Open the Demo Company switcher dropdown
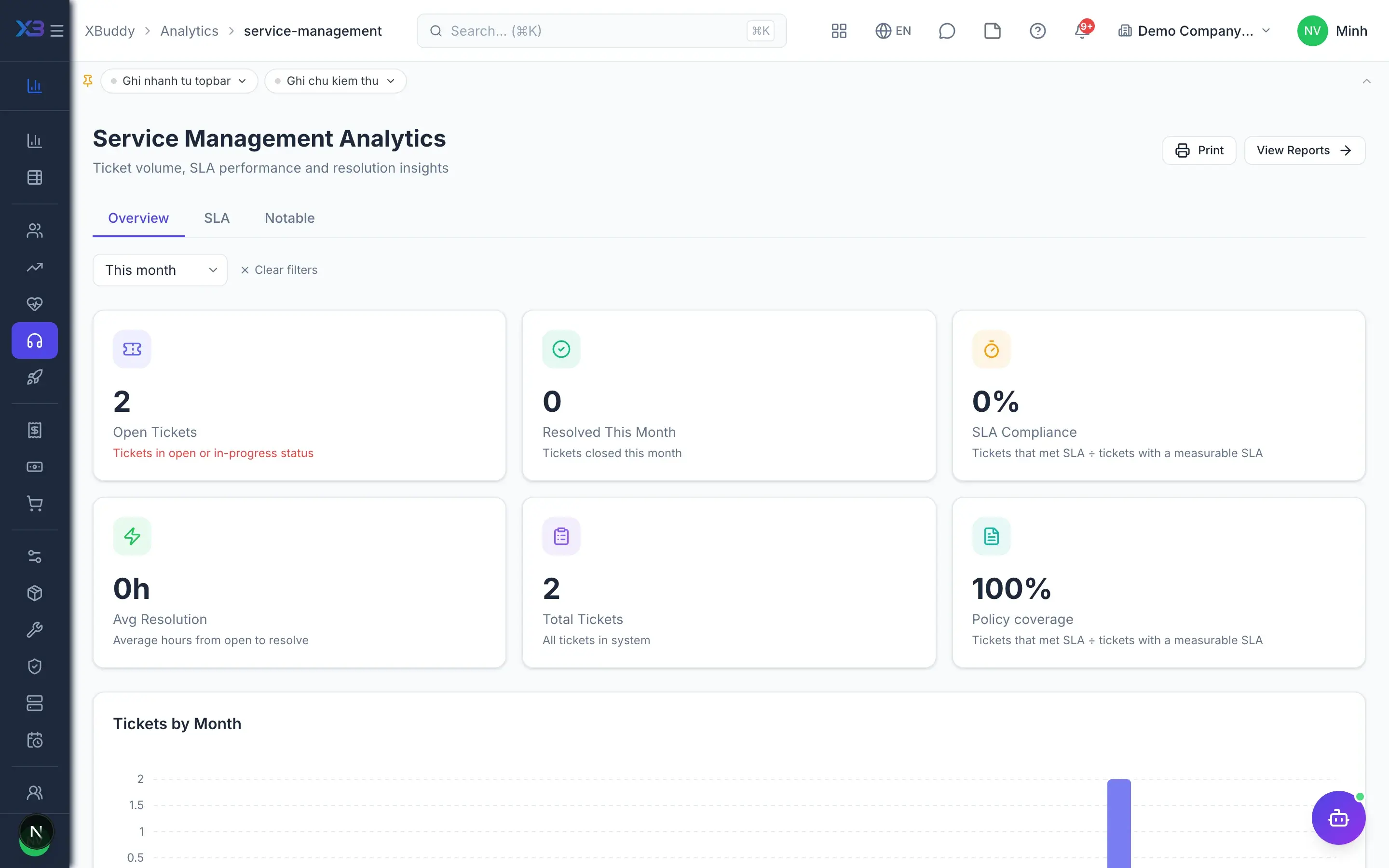Screen dimensions: 1389x868 click(1194, 31)
